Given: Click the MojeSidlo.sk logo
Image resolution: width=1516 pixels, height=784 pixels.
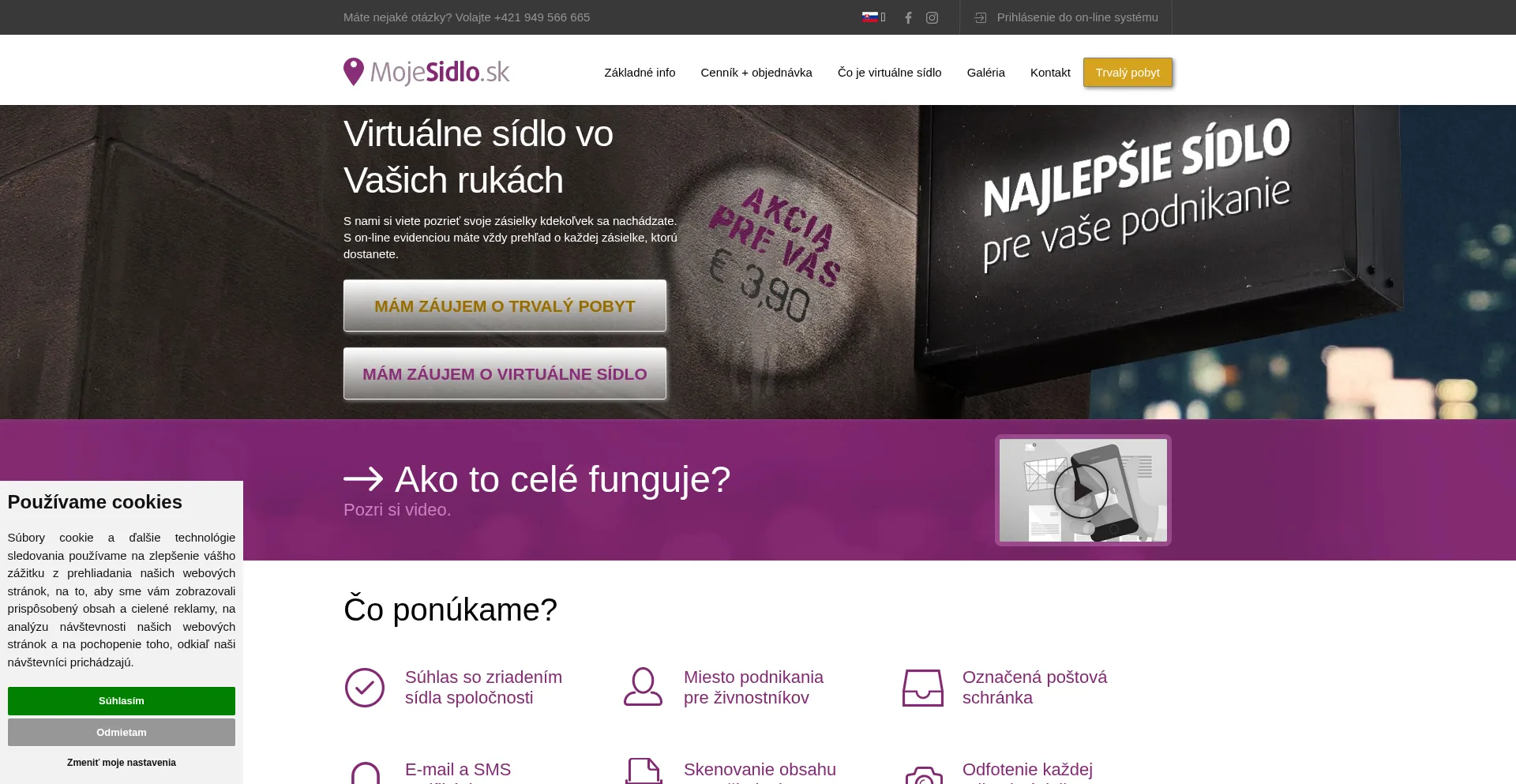Looking at the screenshot, I should click(x=426, y=72).
